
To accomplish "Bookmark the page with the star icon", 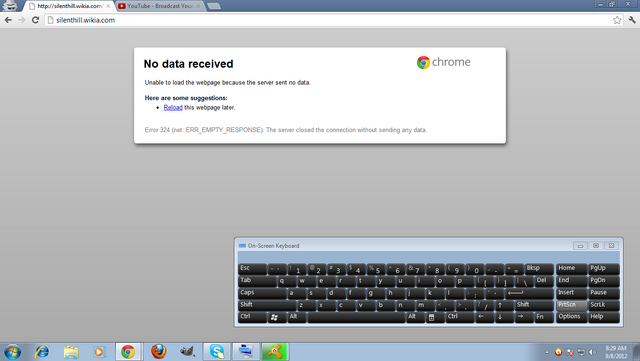I will [617, 20].
